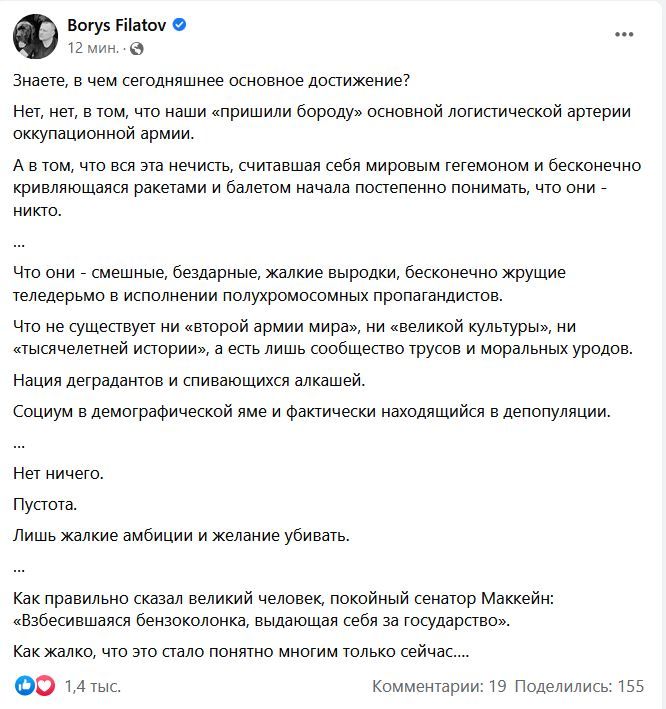This screenshot has width=666, height=709.
Task: Click the red heart reaction icon
Action: coord(43,686)
